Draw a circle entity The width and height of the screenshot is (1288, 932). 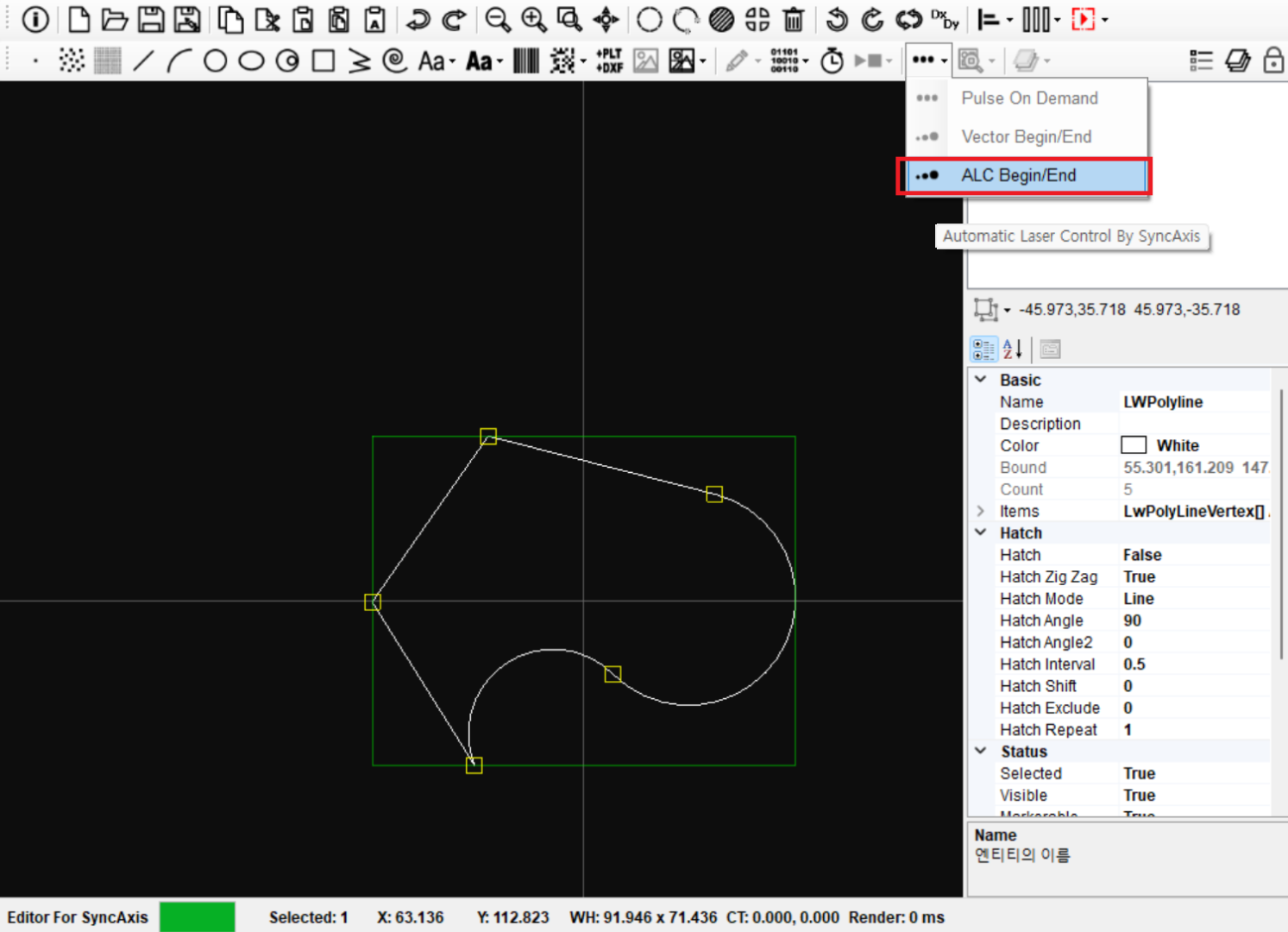coord(216,60)
